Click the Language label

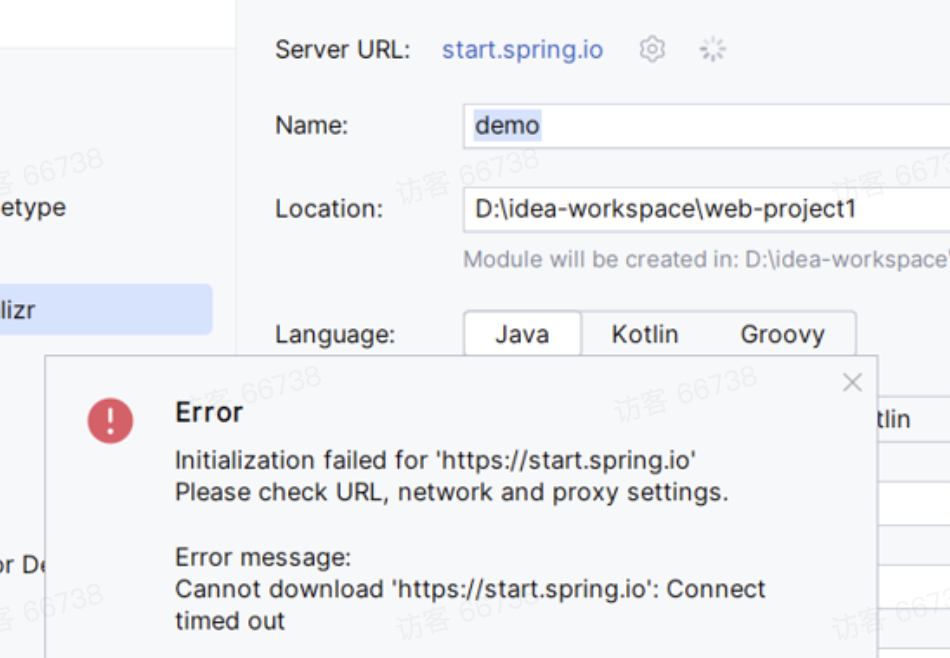335,334
